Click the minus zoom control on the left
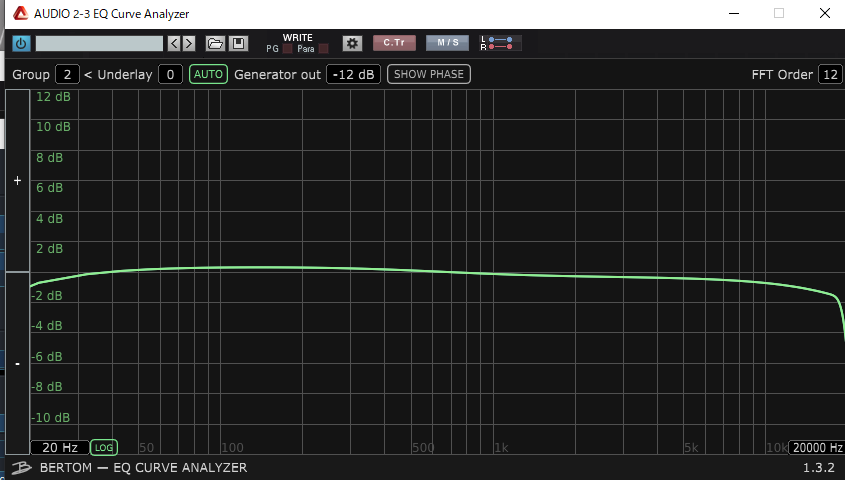This screenshot has width=845, height=480. (x=17, y=363)
